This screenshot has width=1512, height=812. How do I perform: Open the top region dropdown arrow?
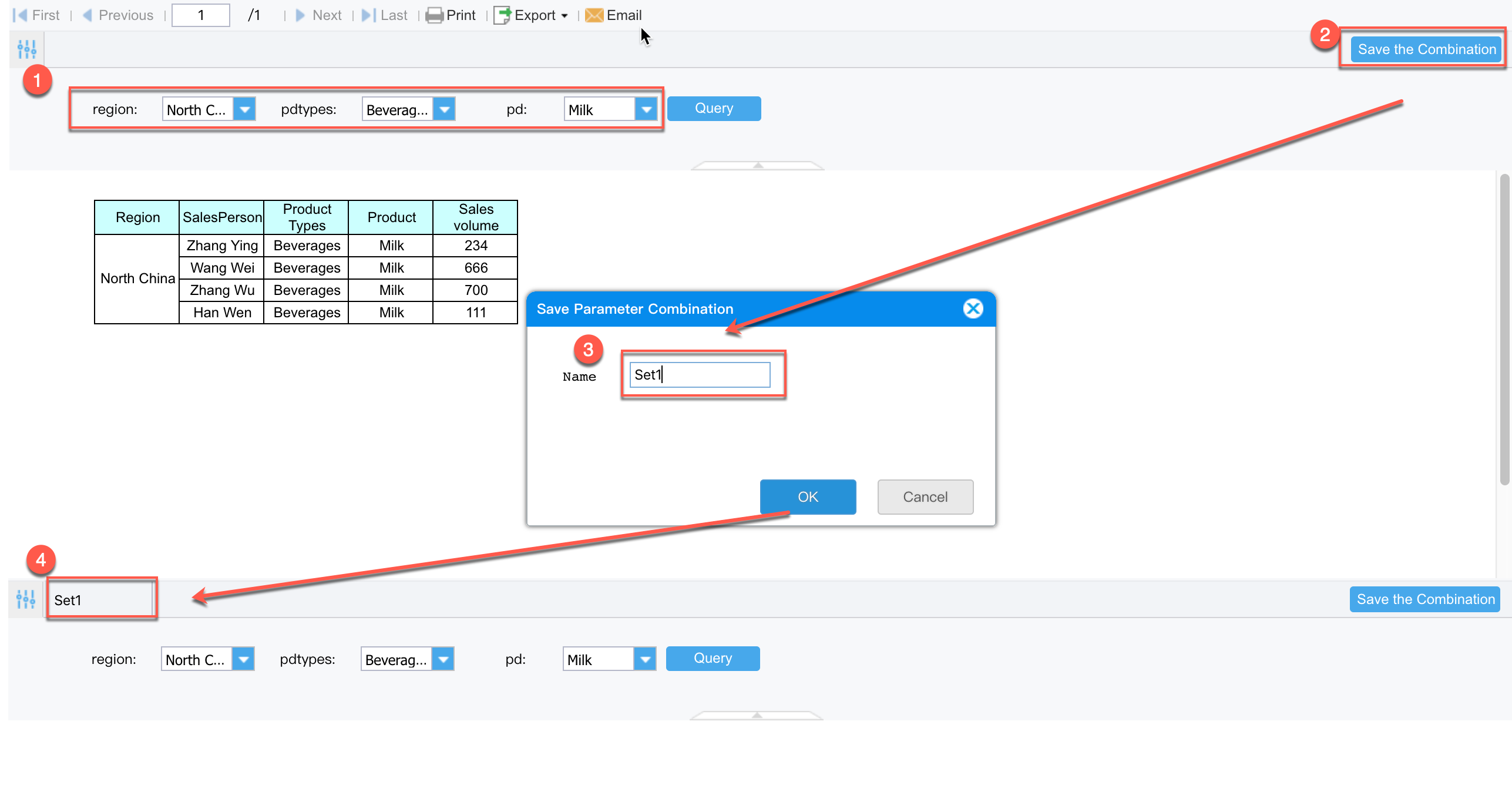point(244,109)
